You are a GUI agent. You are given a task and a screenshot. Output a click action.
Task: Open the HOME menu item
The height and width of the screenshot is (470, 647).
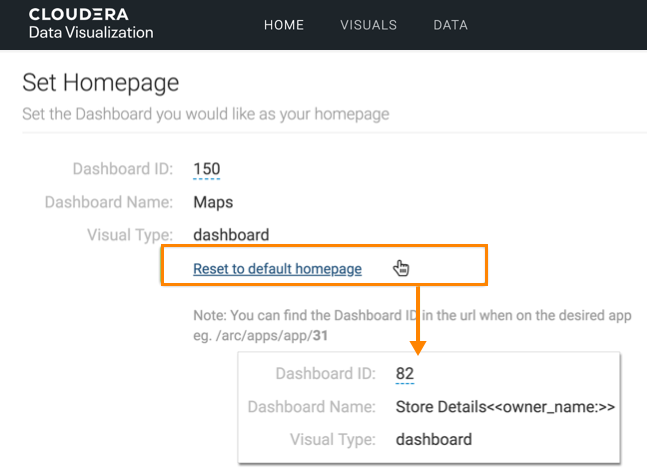(x=284, y=25)
